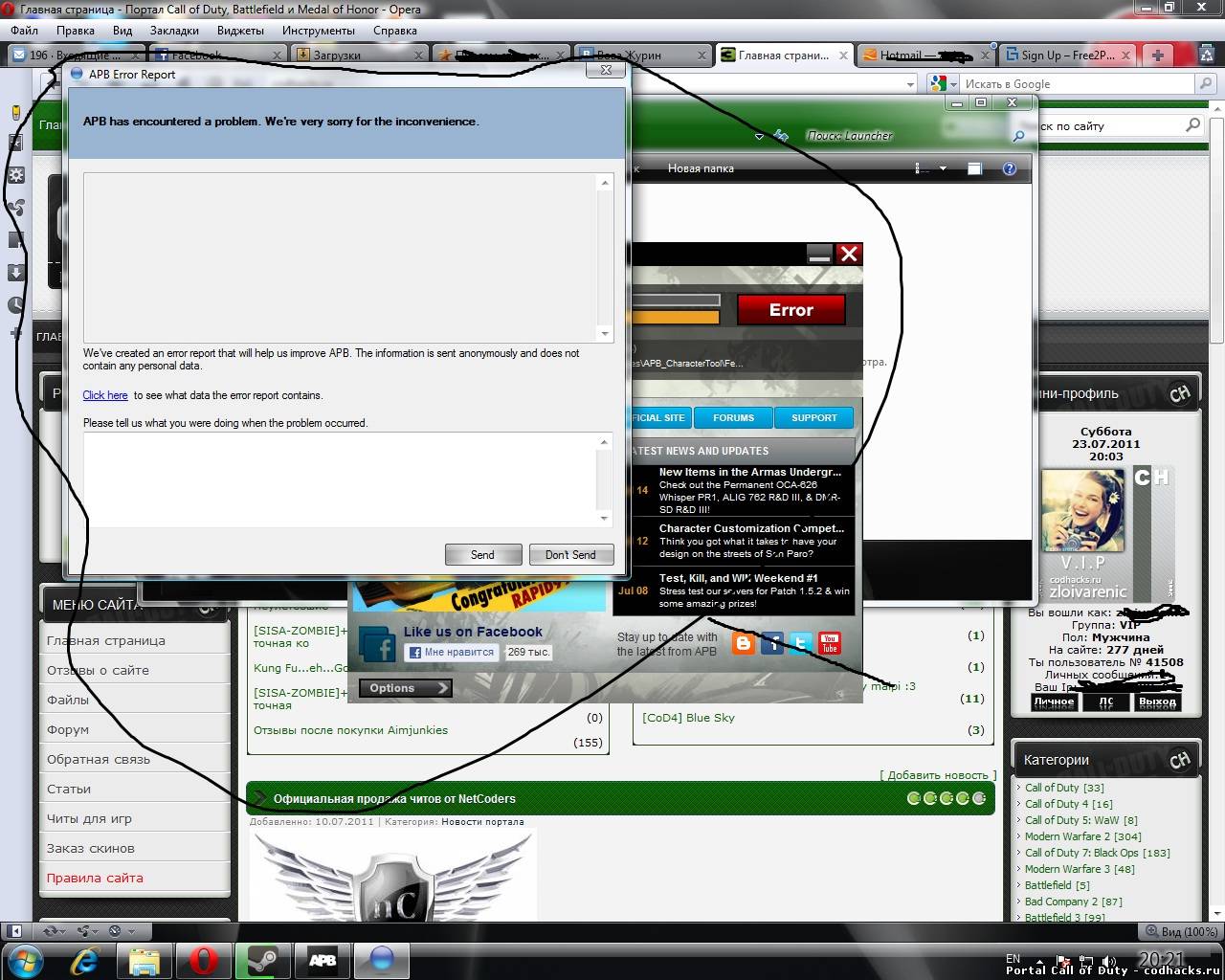Open Форум in the site menu
Image resolution: width=1225 pixels, height=980 pixels.
pyautogui.click(x=68, y=729)
